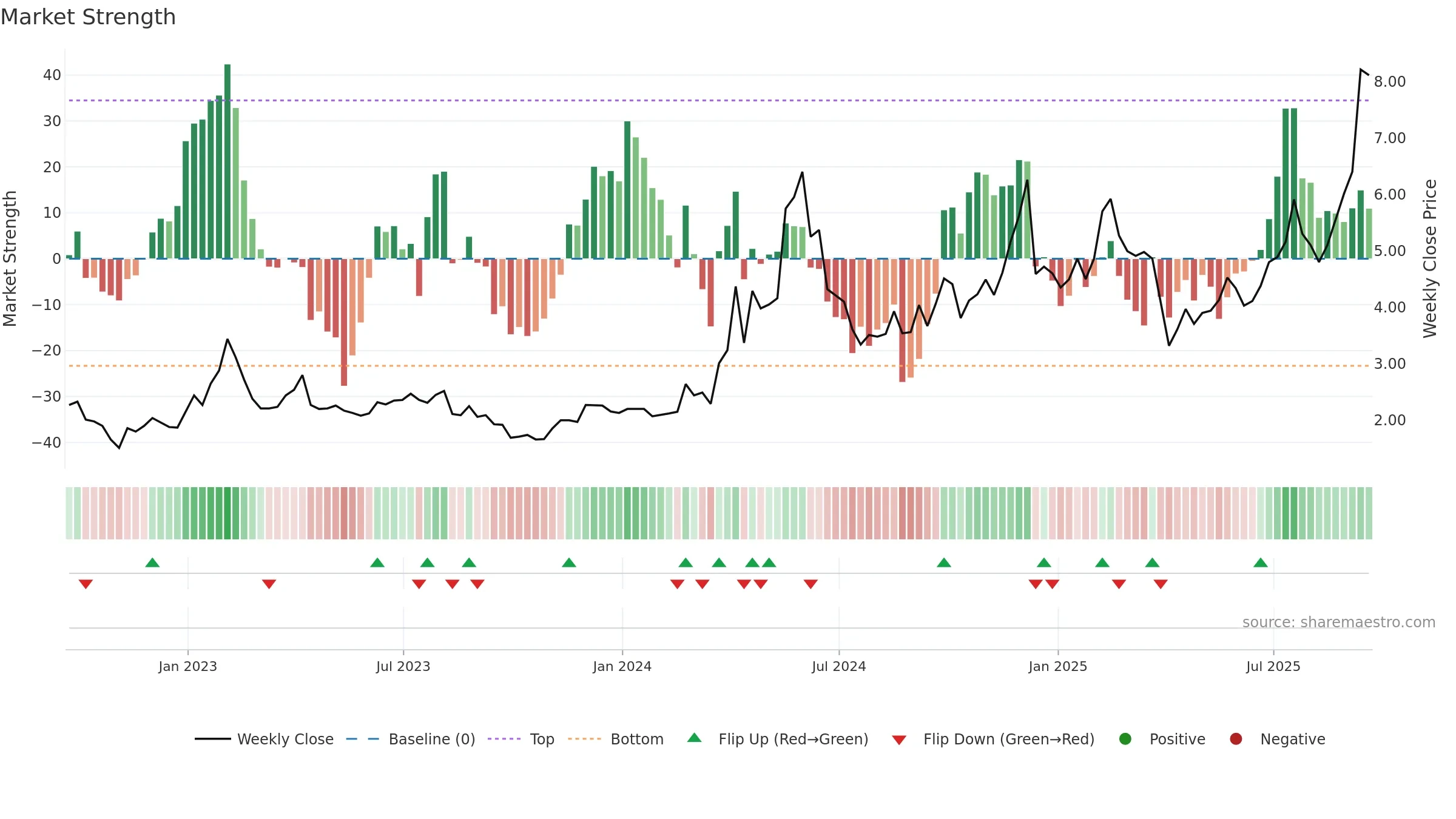Click the Market Strength chart title
The width and height of the screenshot is (1456, 819).
pos(88,17)
